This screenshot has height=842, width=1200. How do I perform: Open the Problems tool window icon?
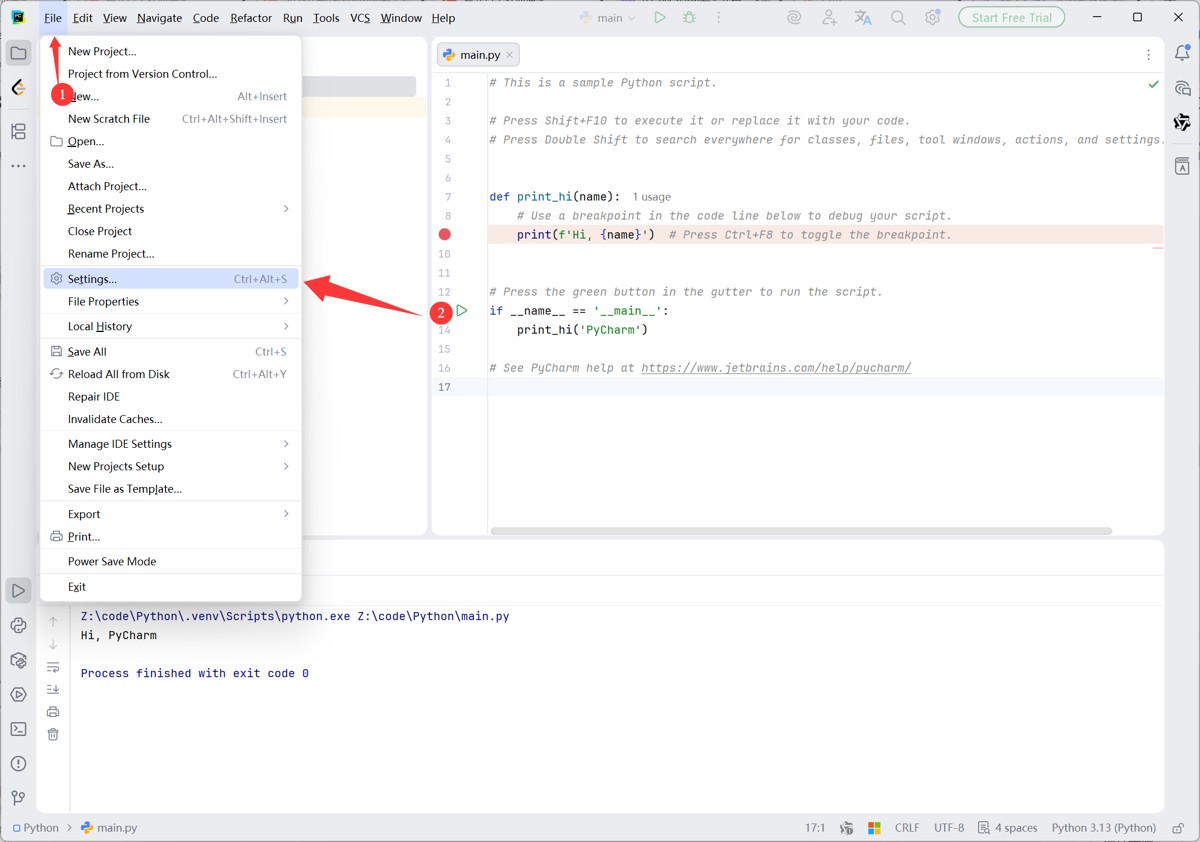tap(18, 763)
